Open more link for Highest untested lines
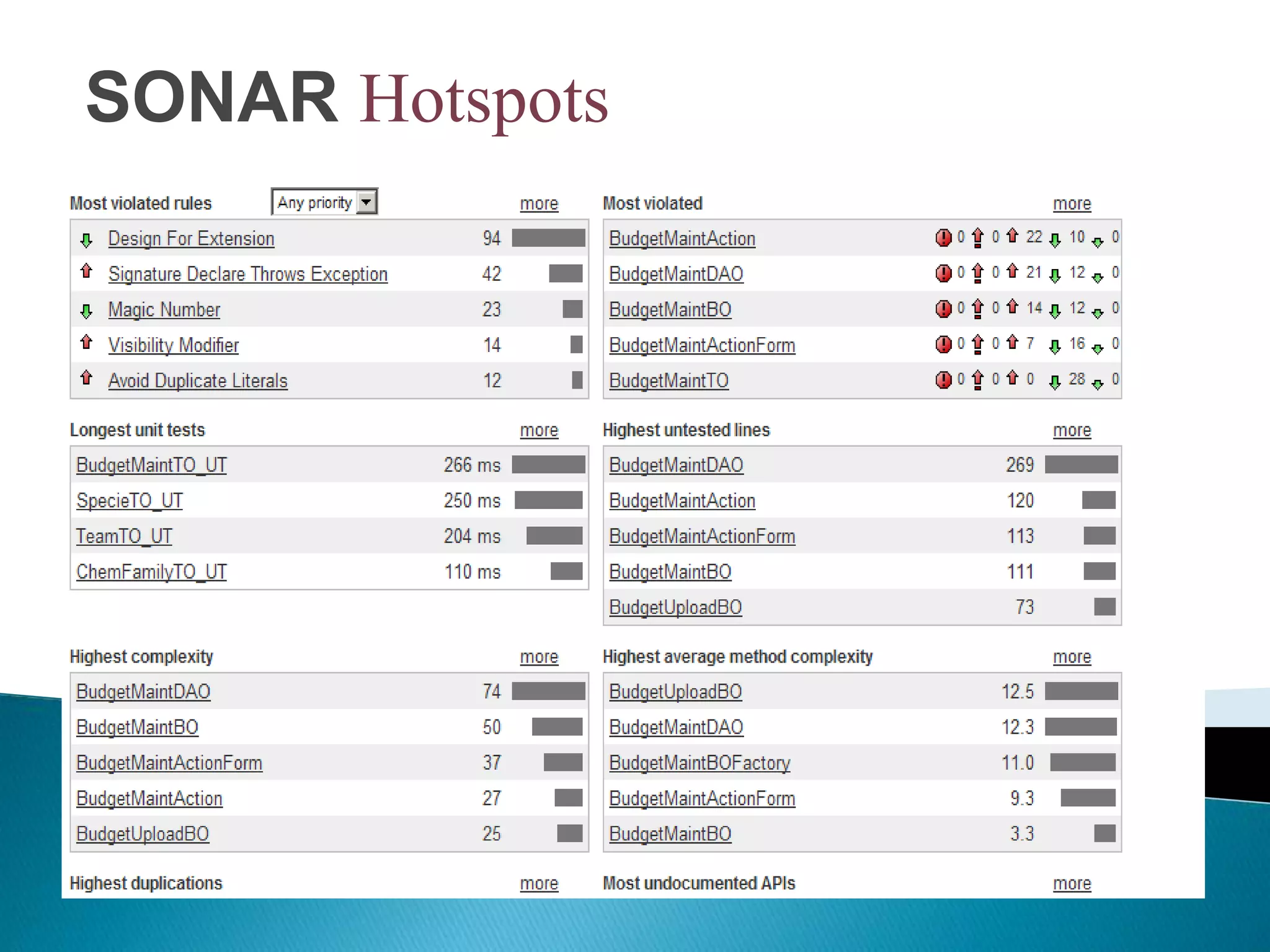1270x952 pixels. click(x=1072, y=430)
